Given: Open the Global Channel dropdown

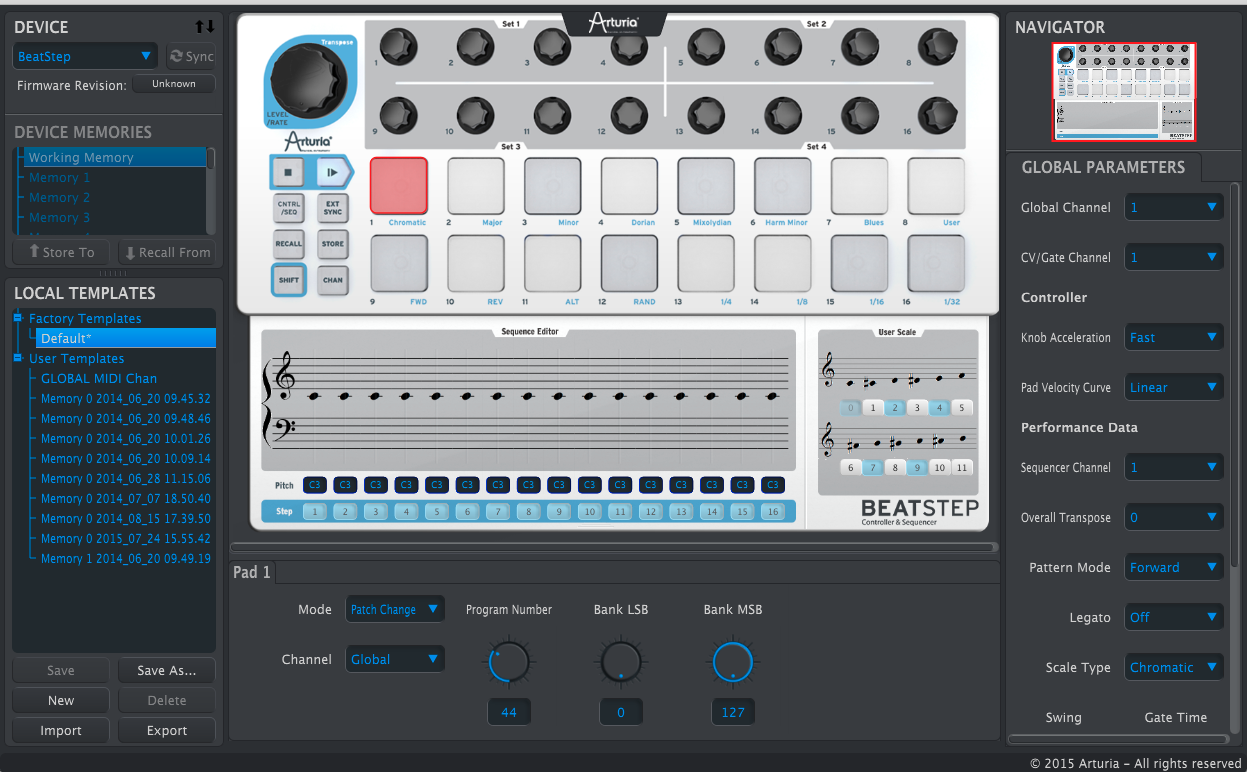Looking at the screenshot, I should click(1174, 207).
